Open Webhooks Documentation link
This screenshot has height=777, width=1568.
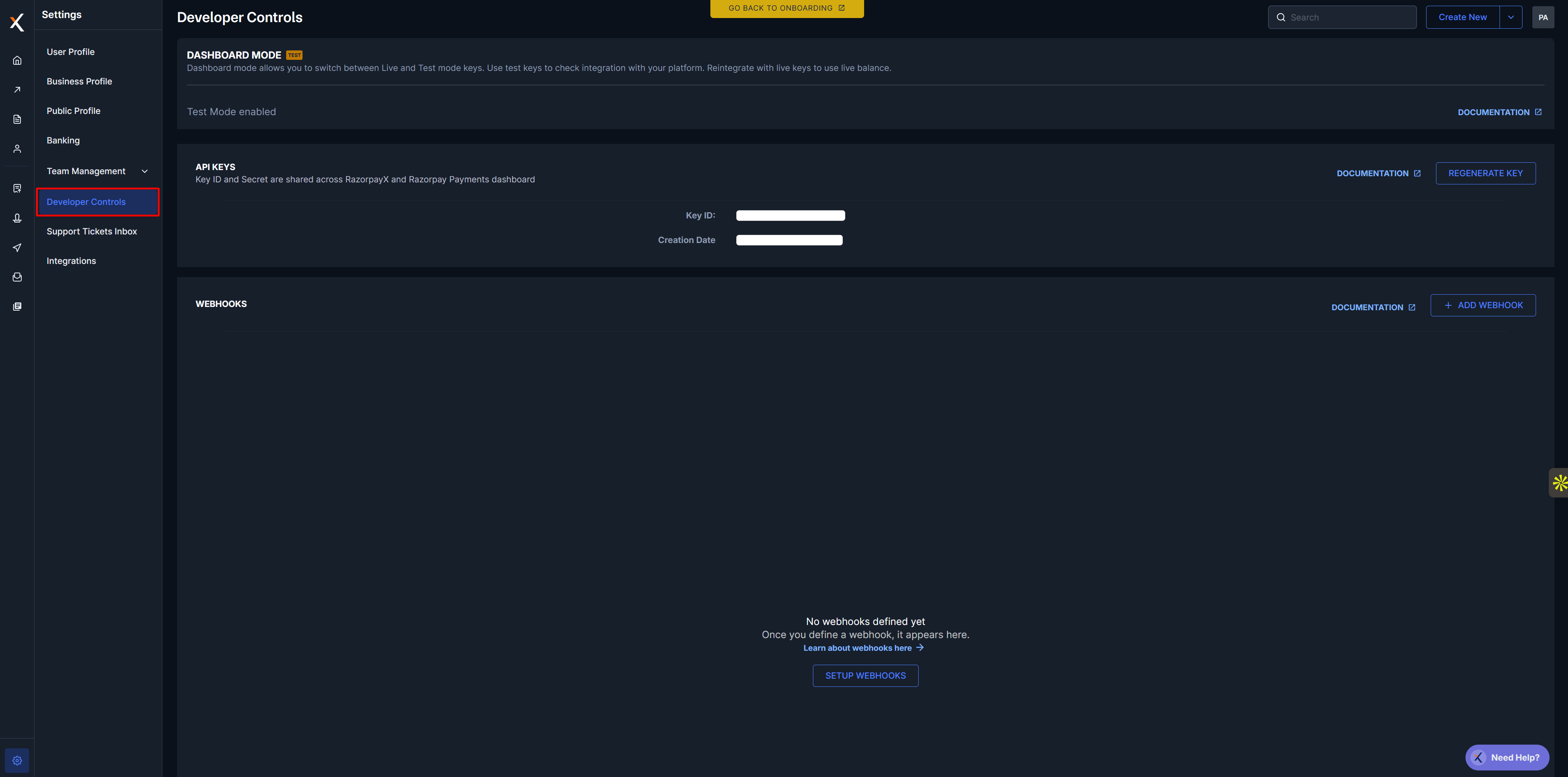tap(1372, 307)
